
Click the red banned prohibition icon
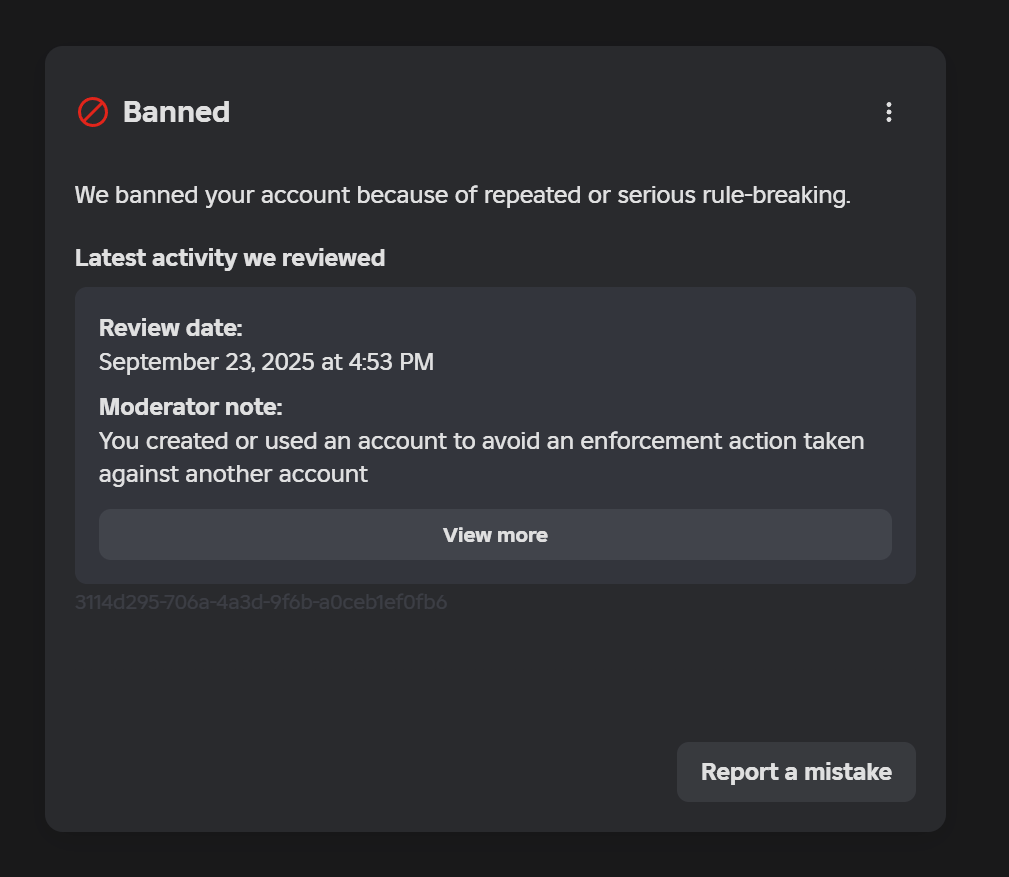point(92,112)
